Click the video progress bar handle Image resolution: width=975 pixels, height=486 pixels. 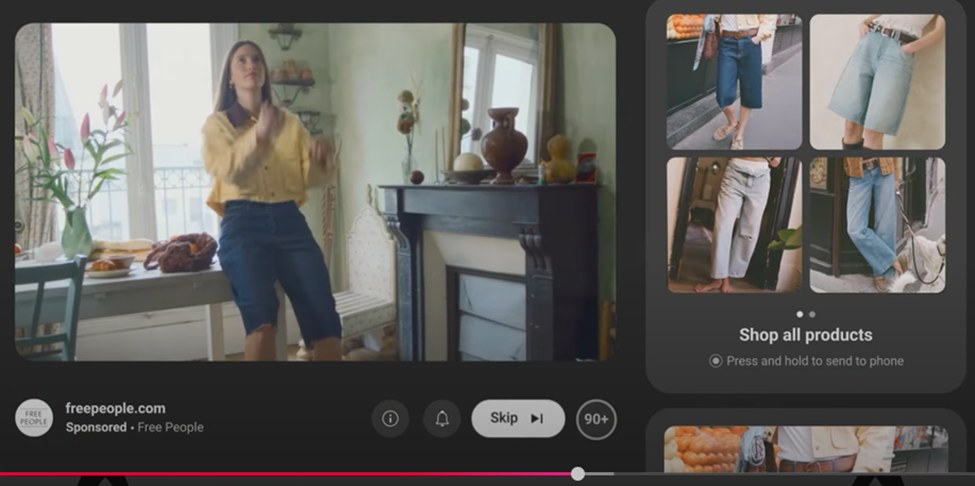578,474
